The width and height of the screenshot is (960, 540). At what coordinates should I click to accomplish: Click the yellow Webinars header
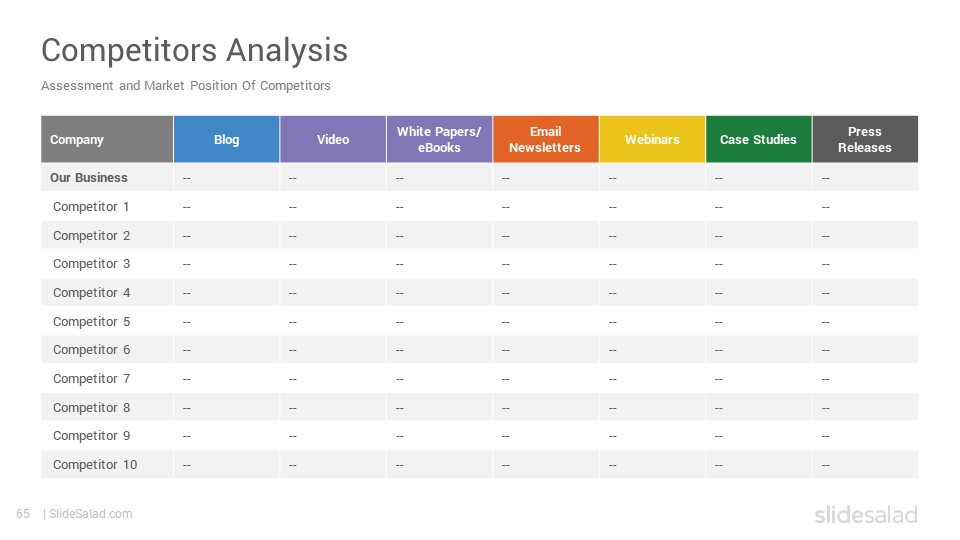pos(652,140)
